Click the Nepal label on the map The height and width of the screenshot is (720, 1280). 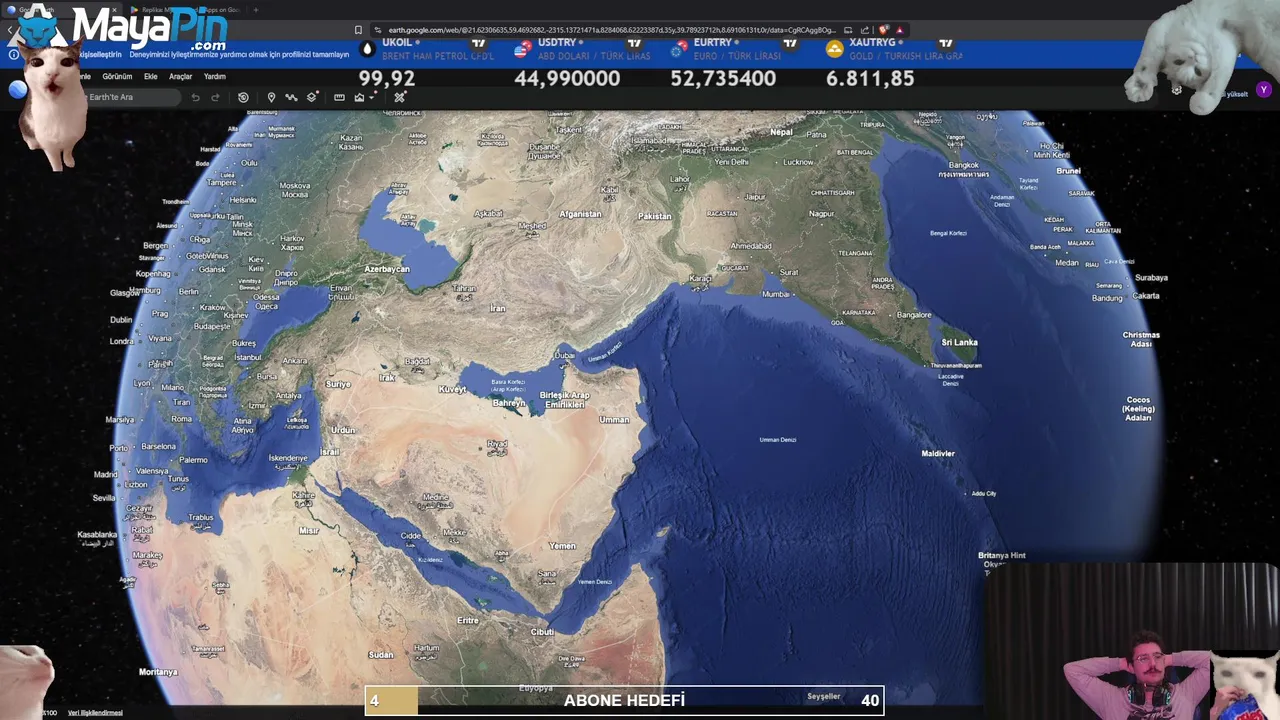(x=781, y=132)
